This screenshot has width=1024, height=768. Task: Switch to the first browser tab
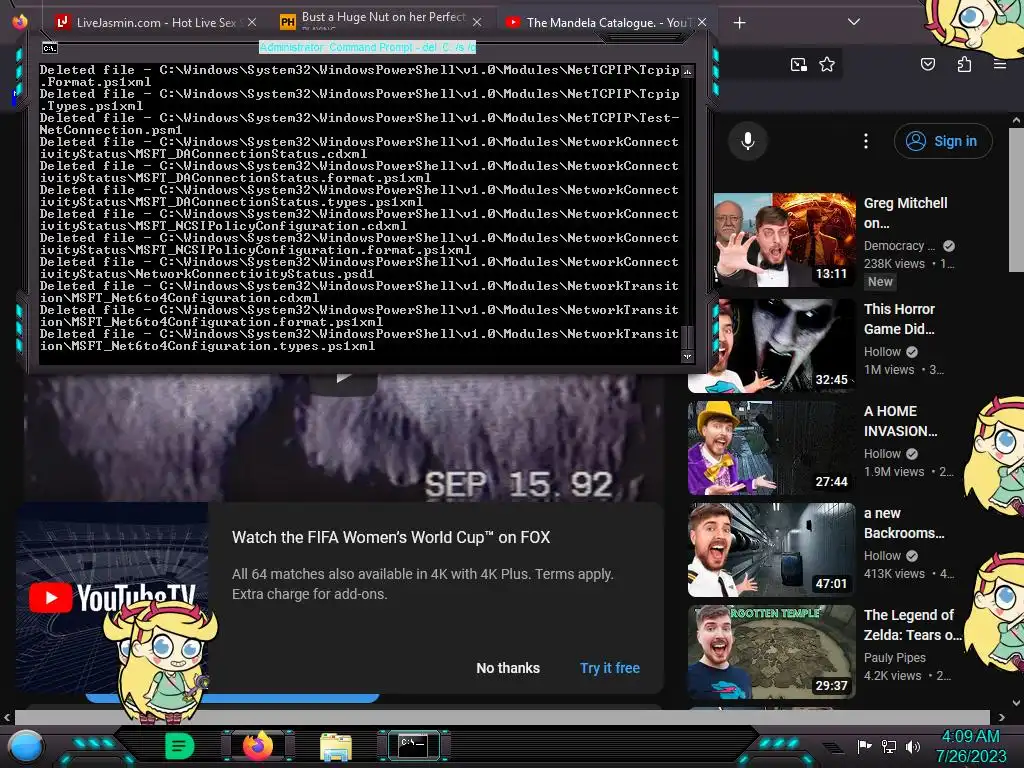(153, 23)
